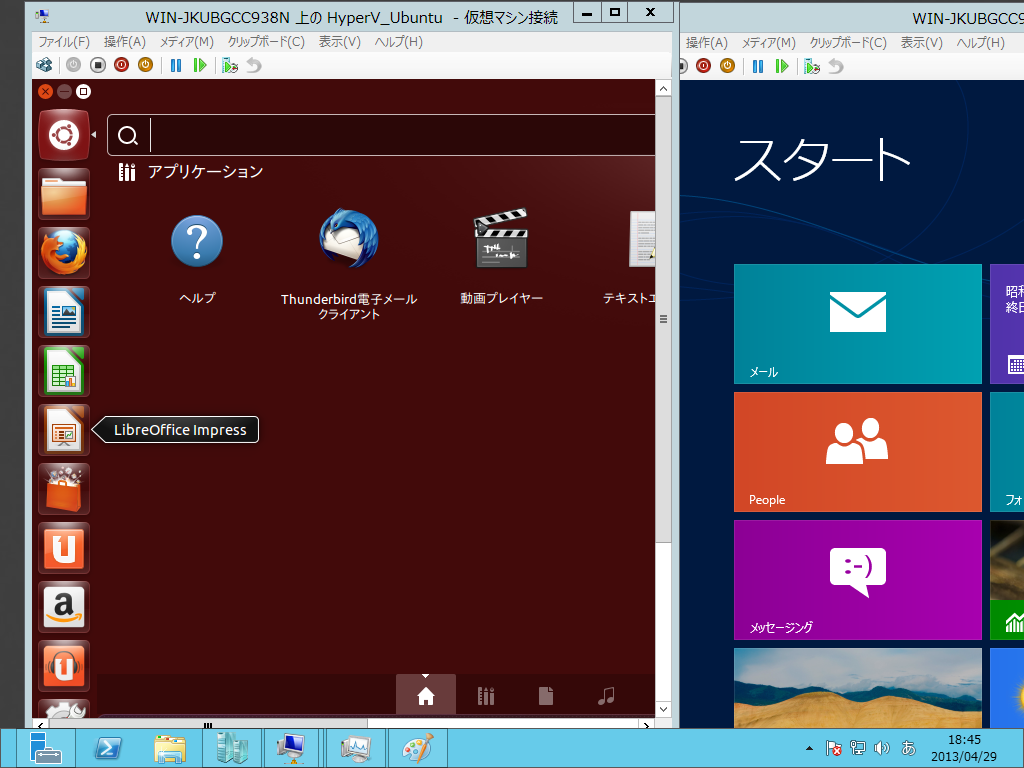The width and height of the screenshot is (1024, 768).
Task: Open Ubuntu One launcher icon
Action: point(64,548)
